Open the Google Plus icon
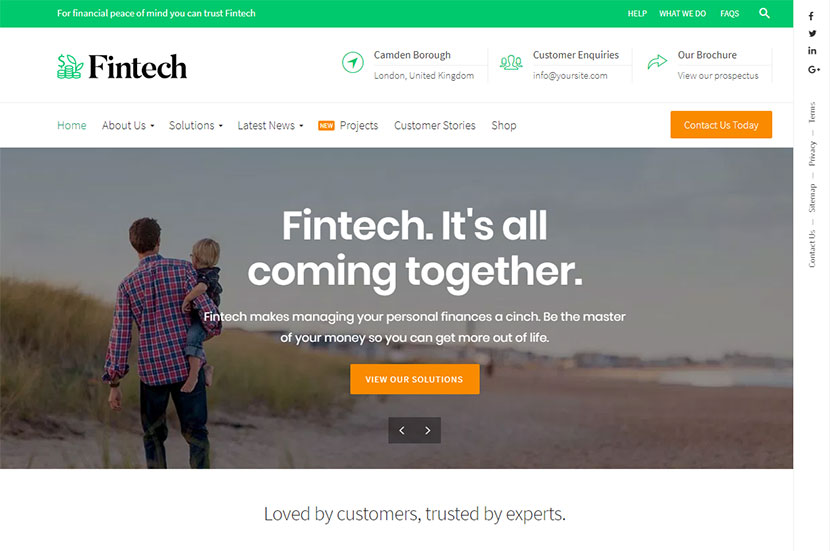This screenshot has width=830, height=551. 814,69
